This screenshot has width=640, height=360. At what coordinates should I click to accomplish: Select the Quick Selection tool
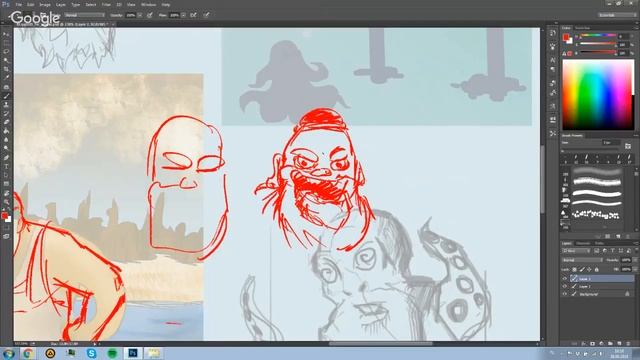click(x=6, y=60)
